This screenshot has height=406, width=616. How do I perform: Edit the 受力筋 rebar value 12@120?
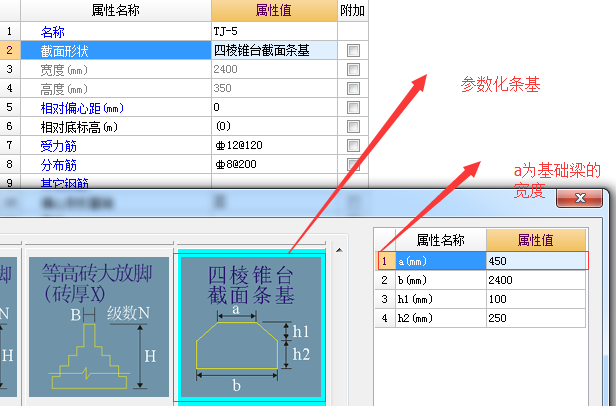274,145
